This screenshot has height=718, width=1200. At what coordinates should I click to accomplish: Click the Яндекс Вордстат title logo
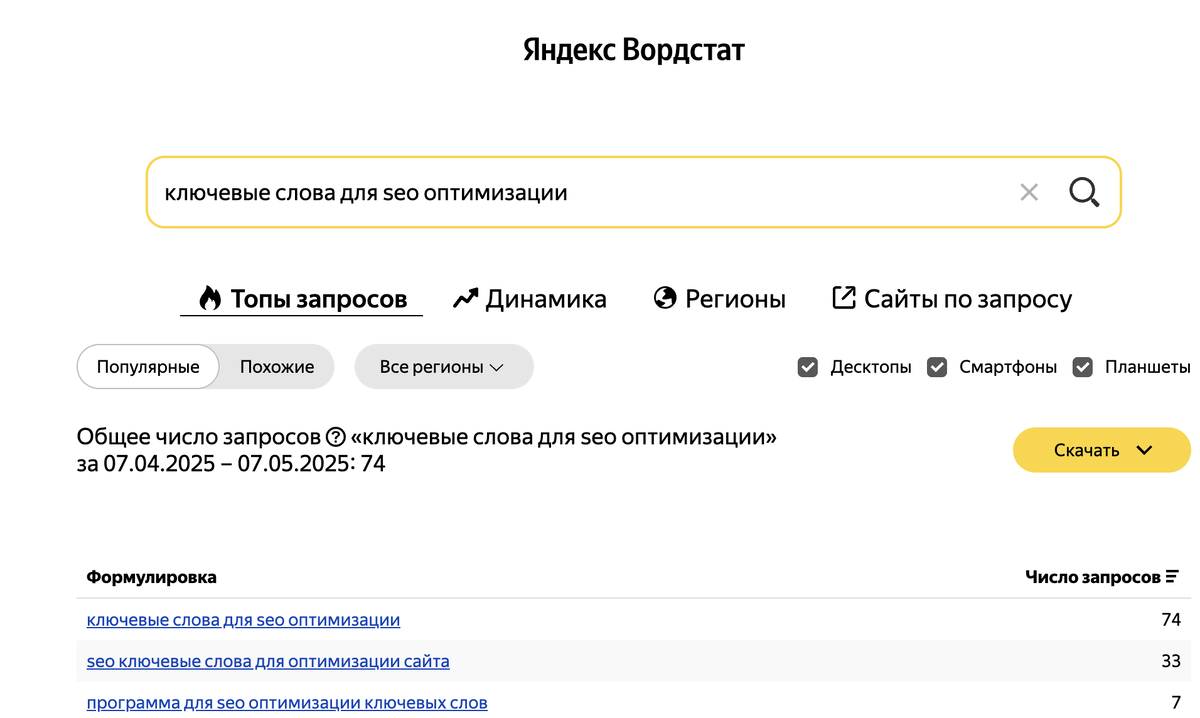pyautogui.click(x=634, y=50)
